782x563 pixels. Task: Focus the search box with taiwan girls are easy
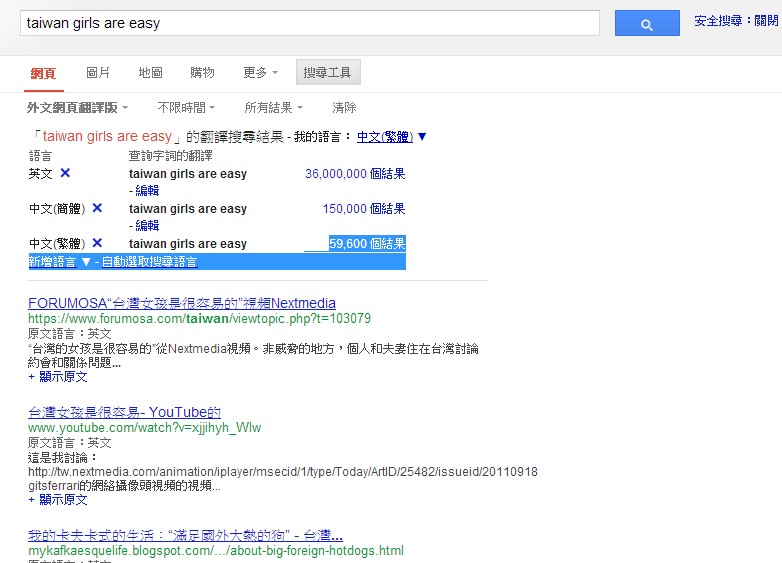pyautogui.click(x=310, y=23)
